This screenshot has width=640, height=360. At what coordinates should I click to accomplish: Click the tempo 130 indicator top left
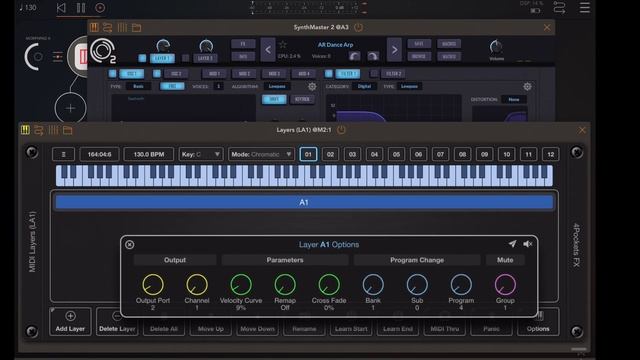(x=28, y=7)
